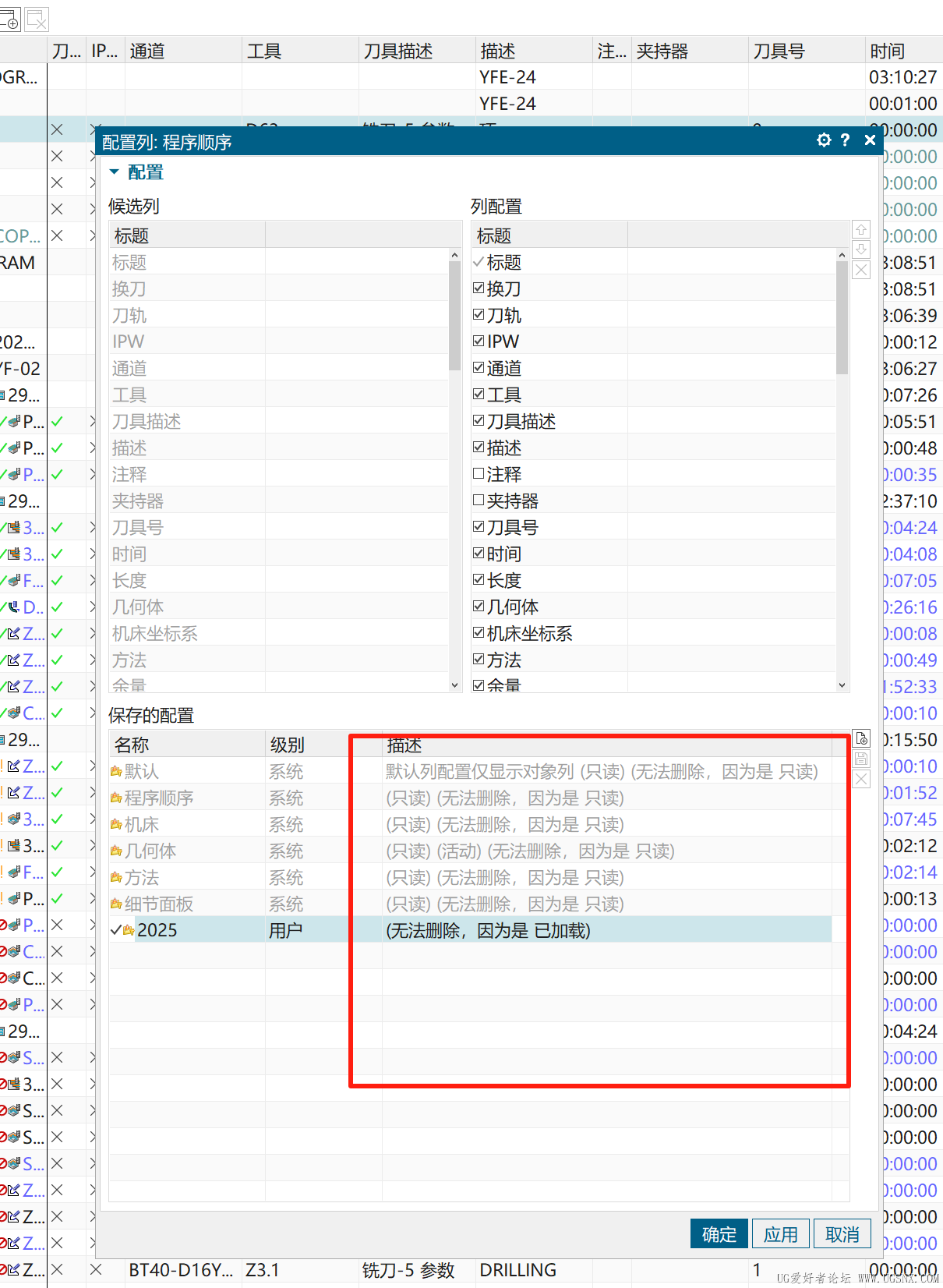Move selected column down arrow icon
Viewport: 943px width, 1288px height.
click(x=861, y=249)
